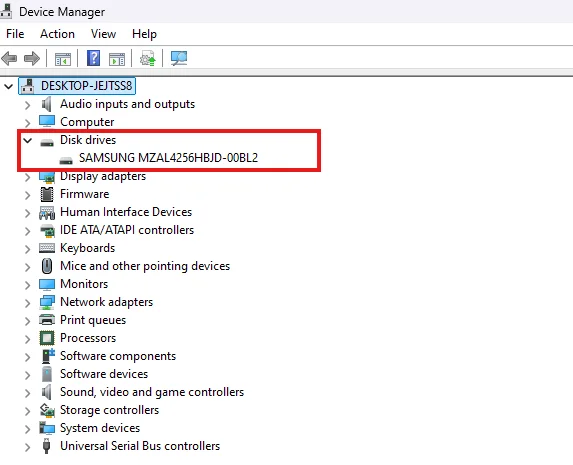Expand Network adapters
573x465 pixels.
(x=28, y=303)
